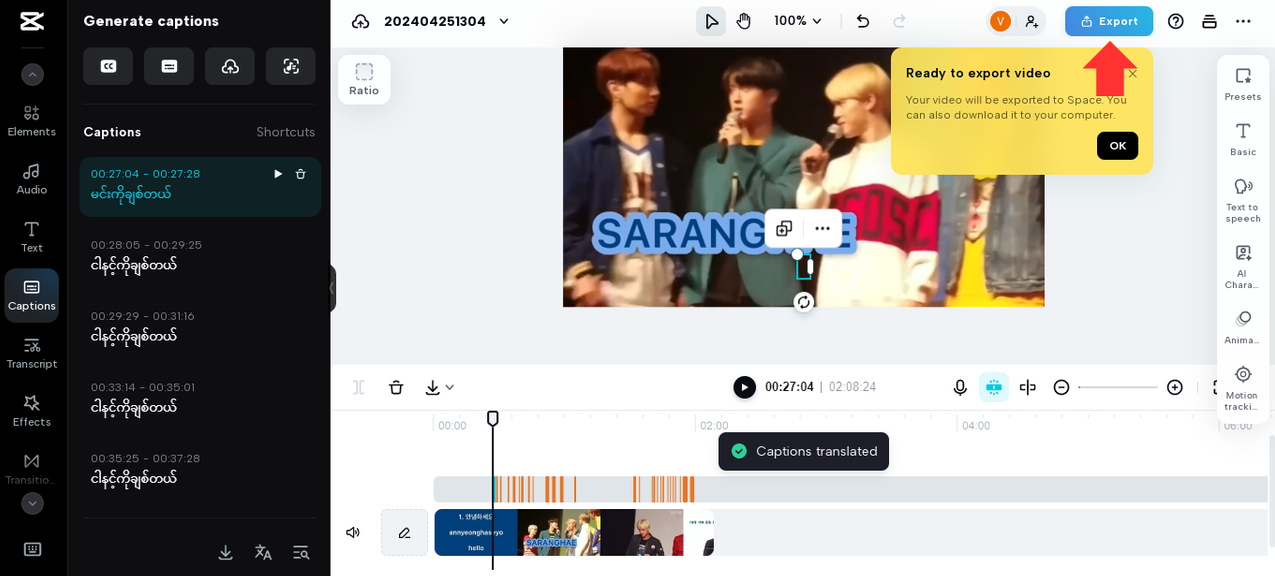Edit the video cover
This screenshot has height=576, width=1275.
(x=404, y=532)
